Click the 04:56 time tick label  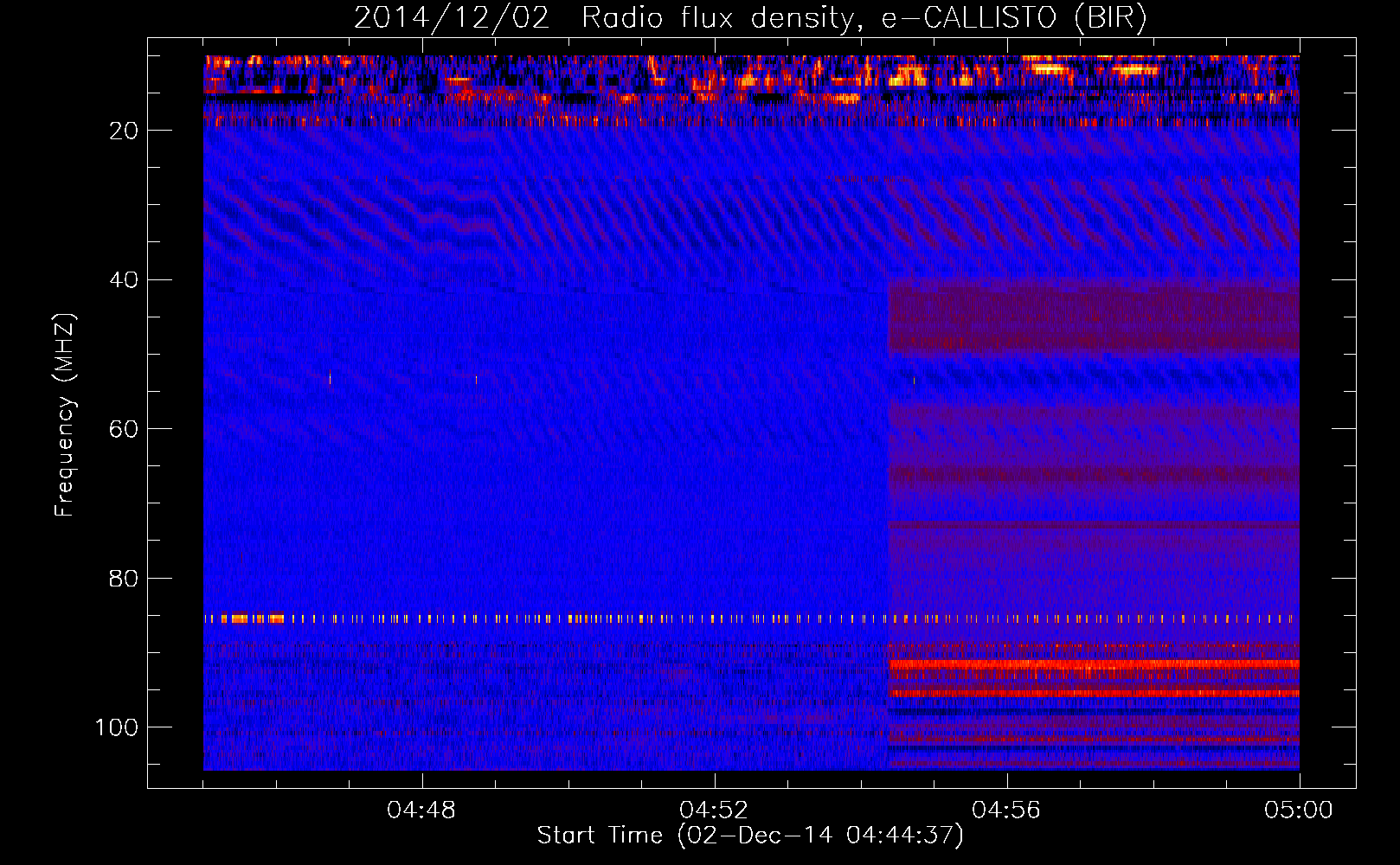1006,811
